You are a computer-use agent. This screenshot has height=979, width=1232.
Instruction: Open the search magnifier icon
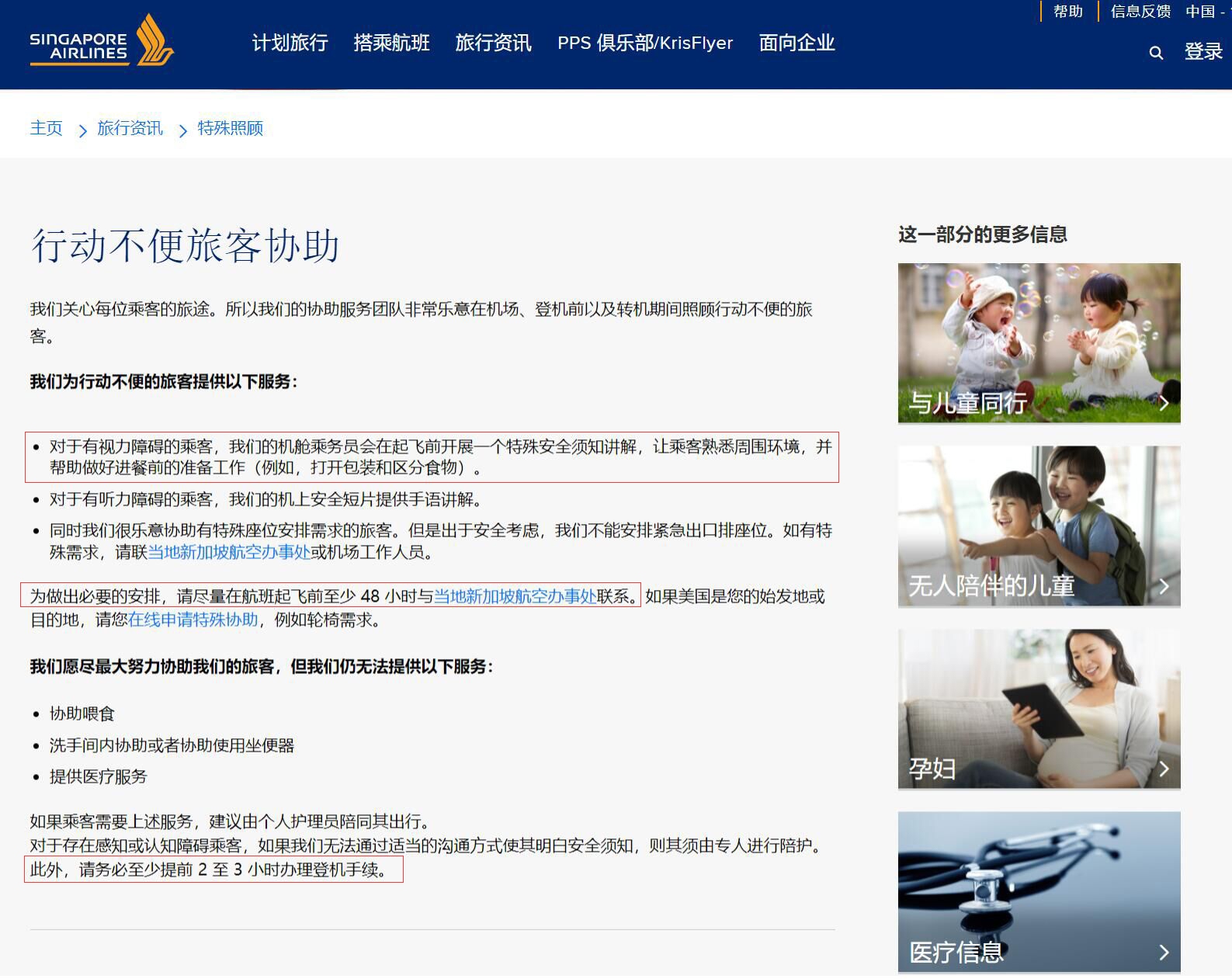(x=1156, y=53)
